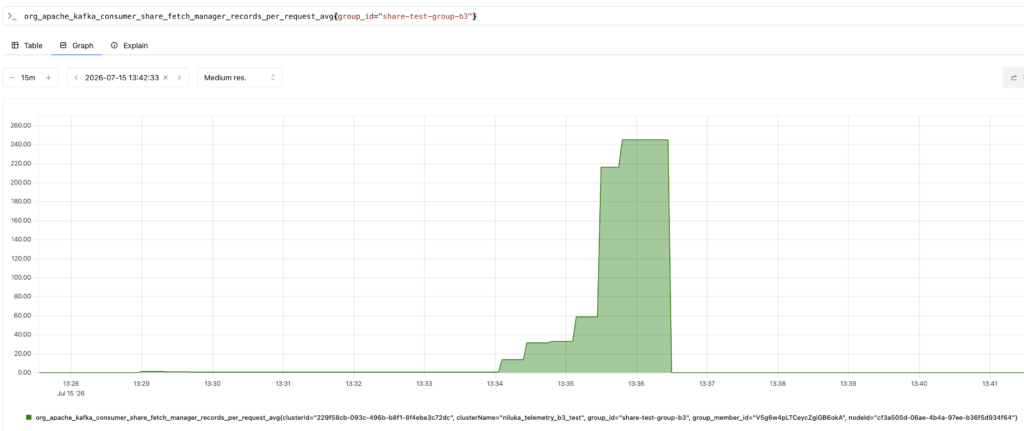Select the Graph tab
This screenshot has width=1024, height=431.
click(x=76, y=46)
